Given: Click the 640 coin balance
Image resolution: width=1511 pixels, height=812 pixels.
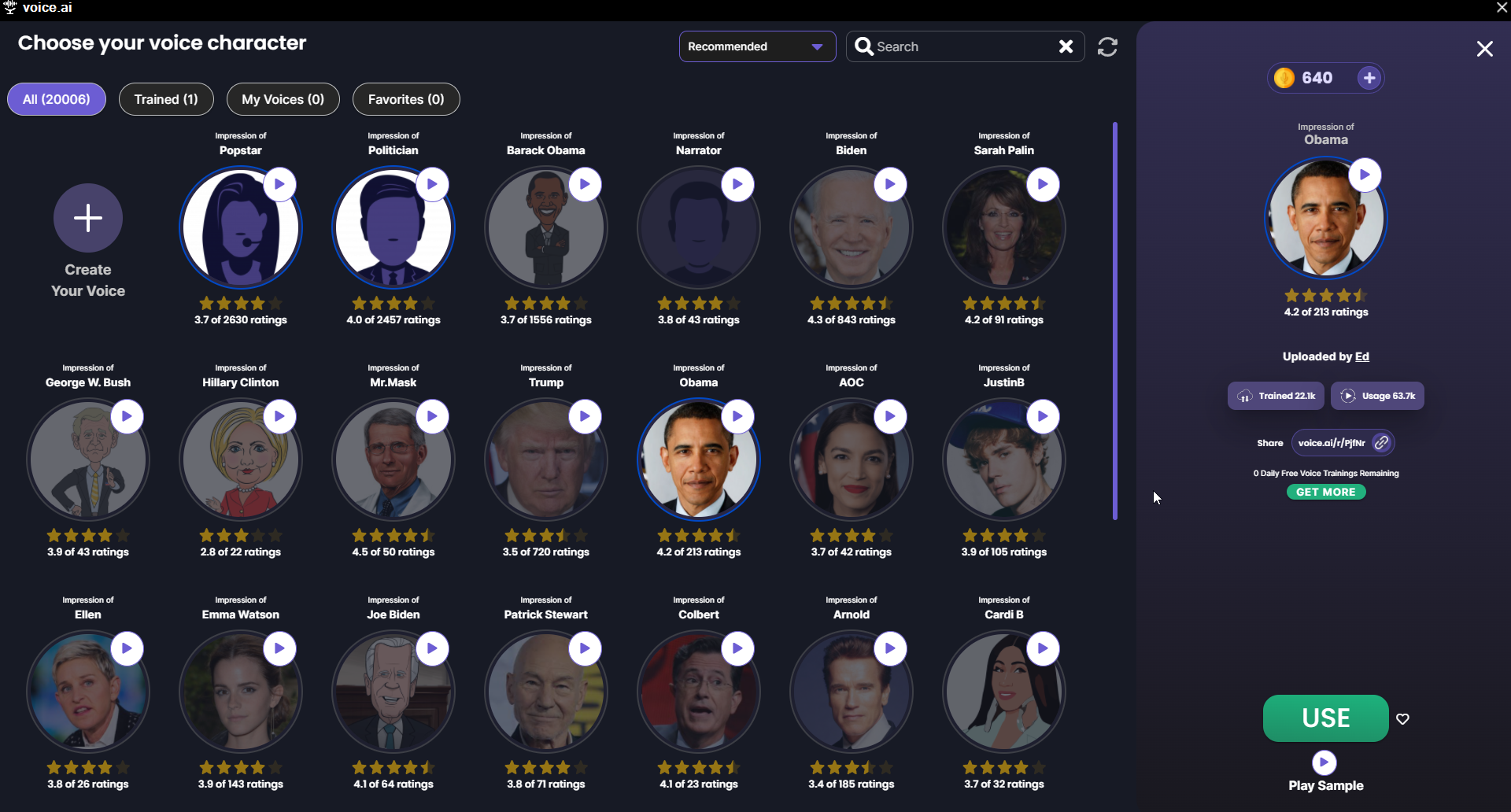Looking at the screenshot, I should click(x=1317, y=78).
